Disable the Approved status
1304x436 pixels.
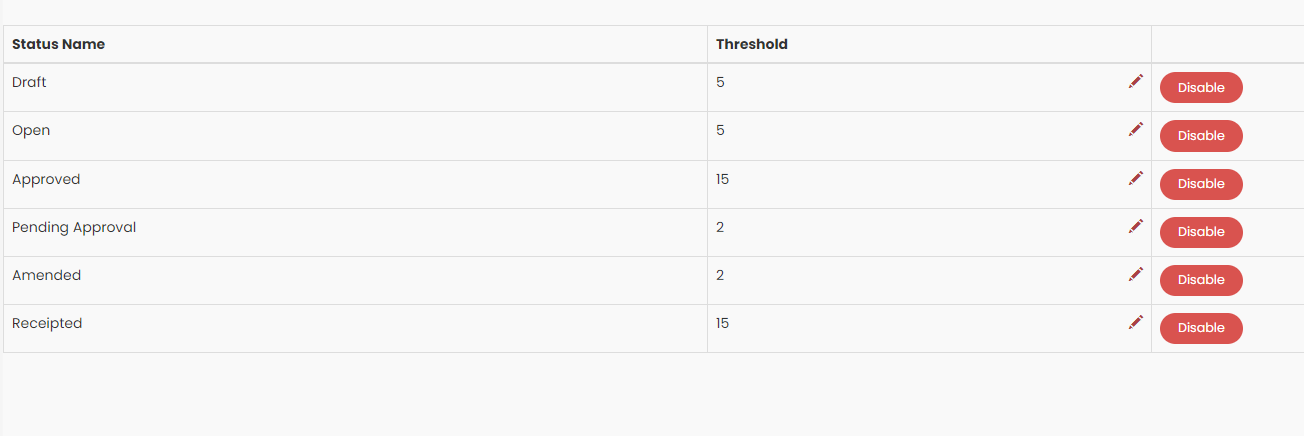tap(1201, 184)
